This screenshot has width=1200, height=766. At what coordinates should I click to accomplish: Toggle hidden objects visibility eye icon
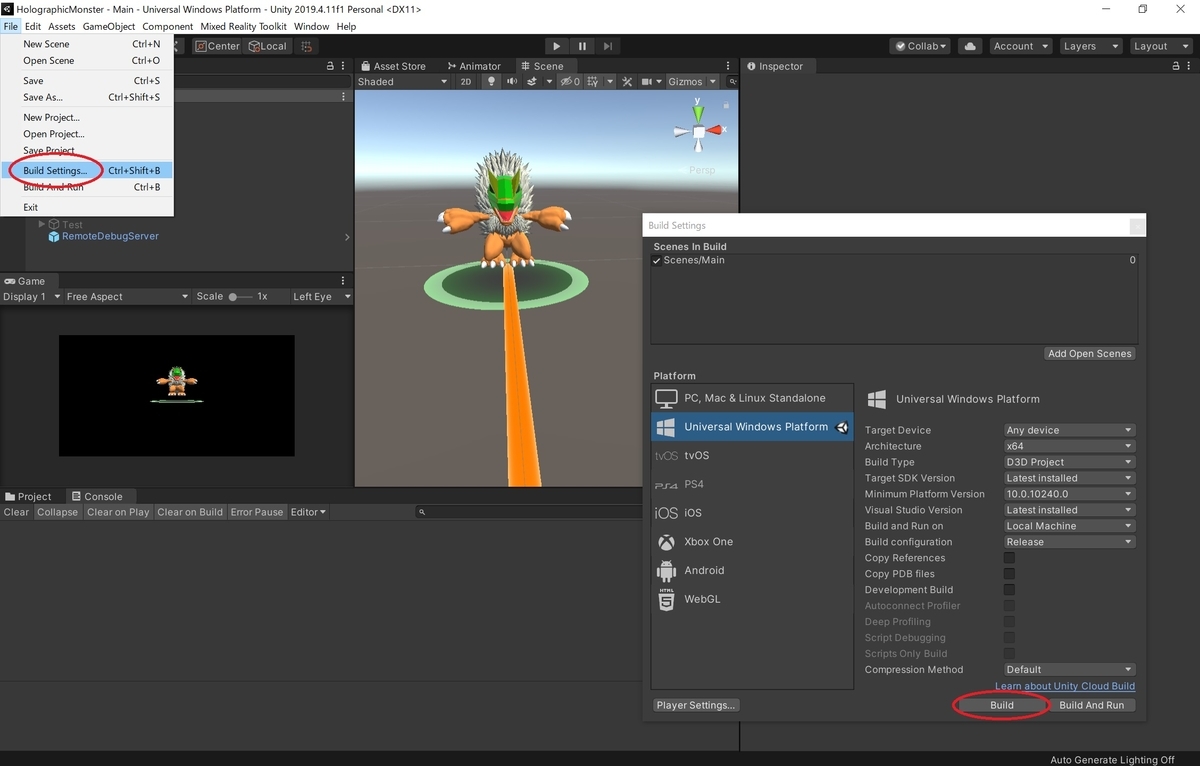click(x=569, y=82)
